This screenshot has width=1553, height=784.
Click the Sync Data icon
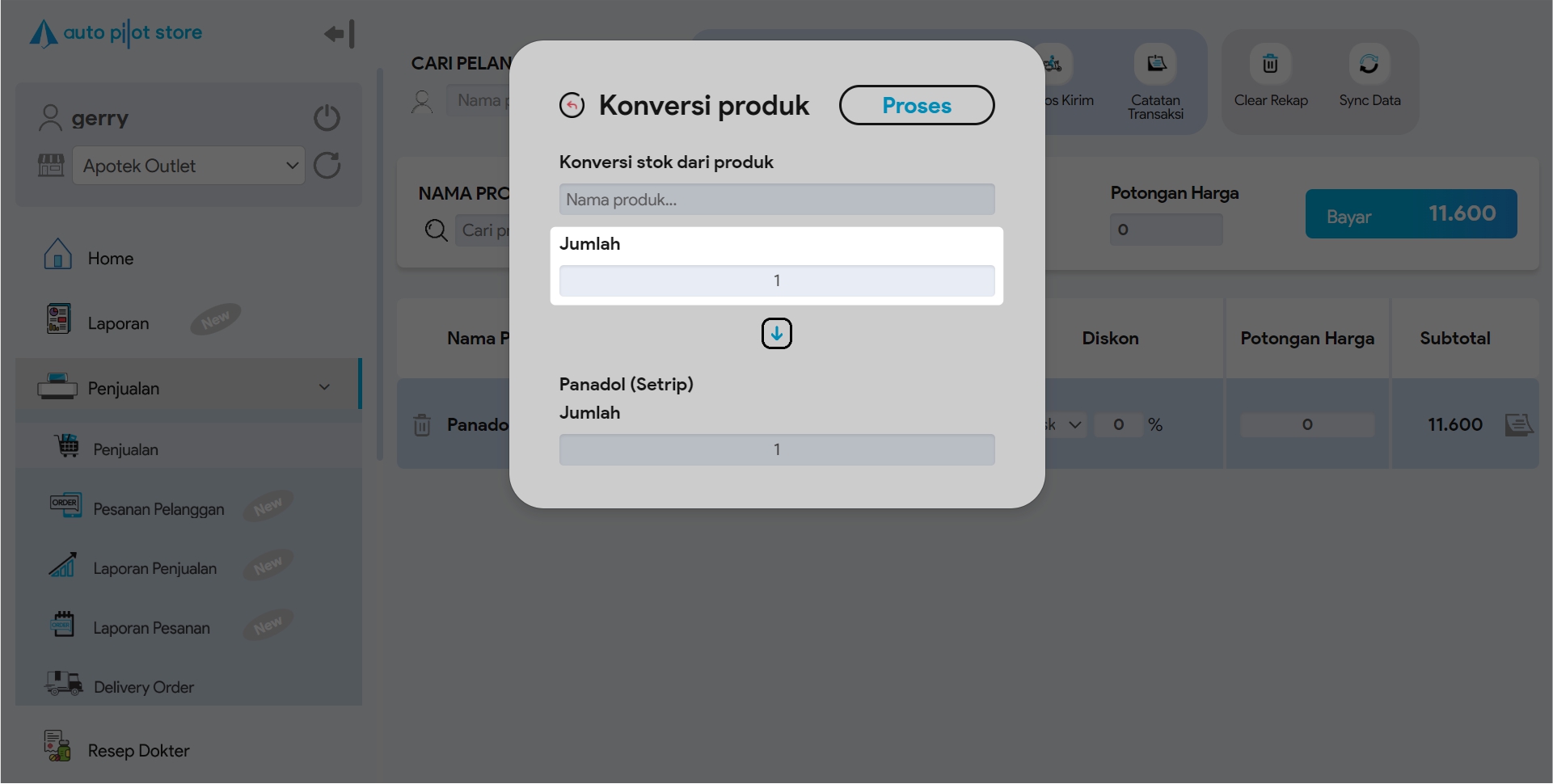pyautogui.click(x=1369, y=65)
